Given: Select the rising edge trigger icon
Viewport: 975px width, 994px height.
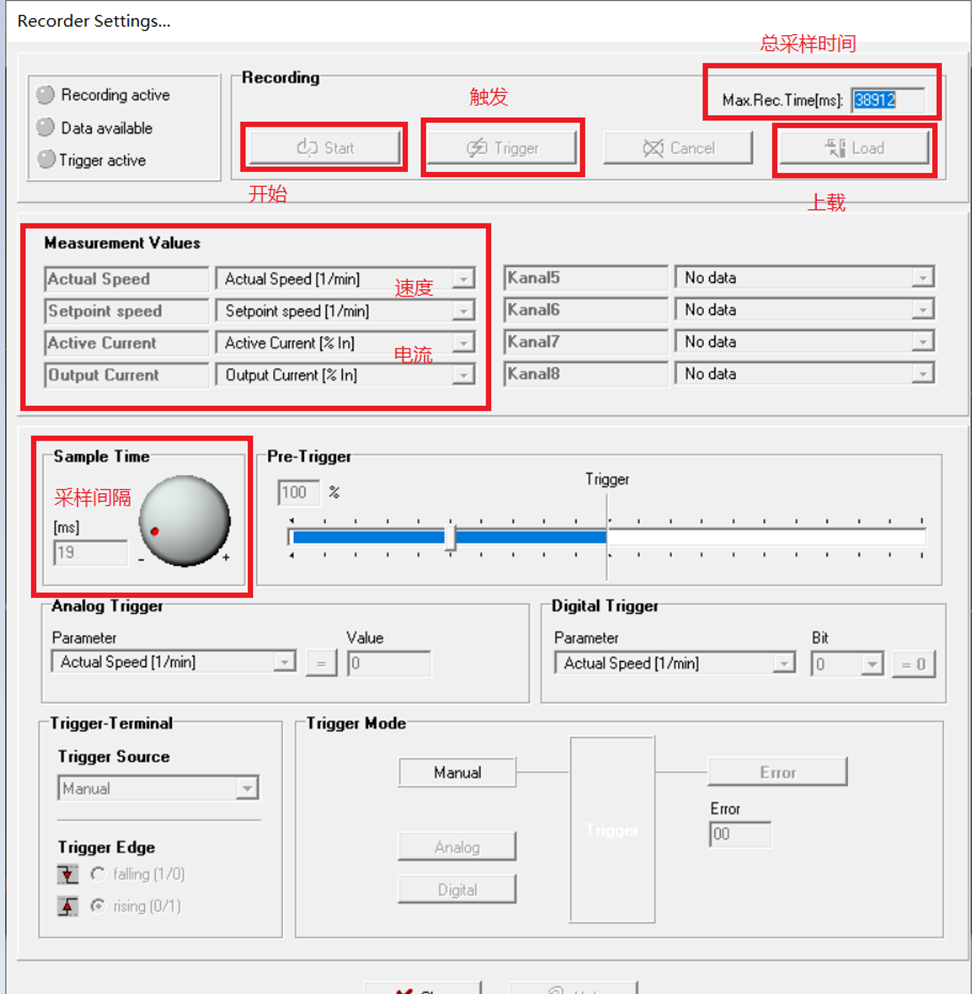Looking at the screenshot, I should 68,907.
